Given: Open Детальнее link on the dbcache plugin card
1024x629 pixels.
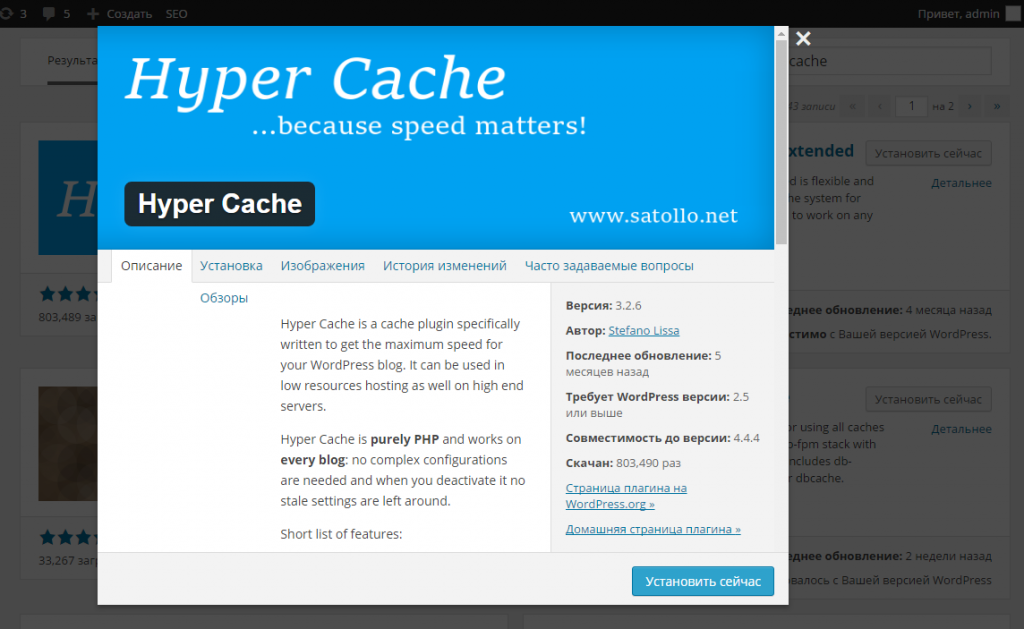Looking at the screenshot, I should coord(961,429).
